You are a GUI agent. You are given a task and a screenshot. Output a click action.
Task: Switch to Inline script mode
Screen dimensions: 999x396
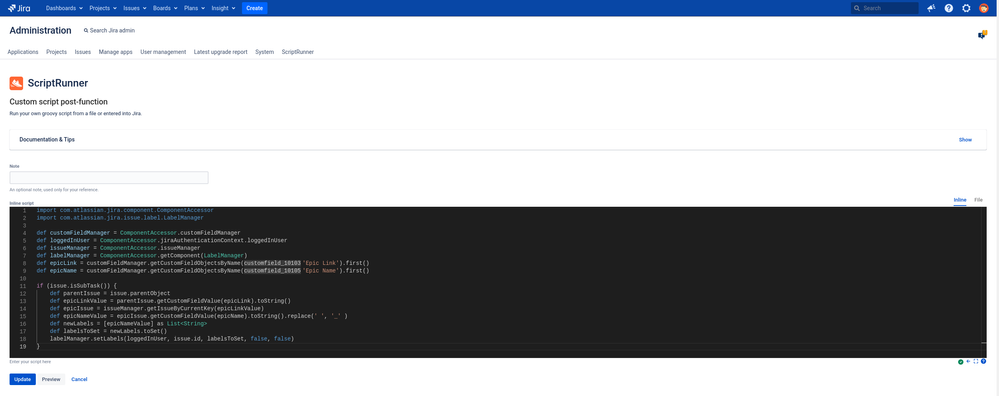959,200
